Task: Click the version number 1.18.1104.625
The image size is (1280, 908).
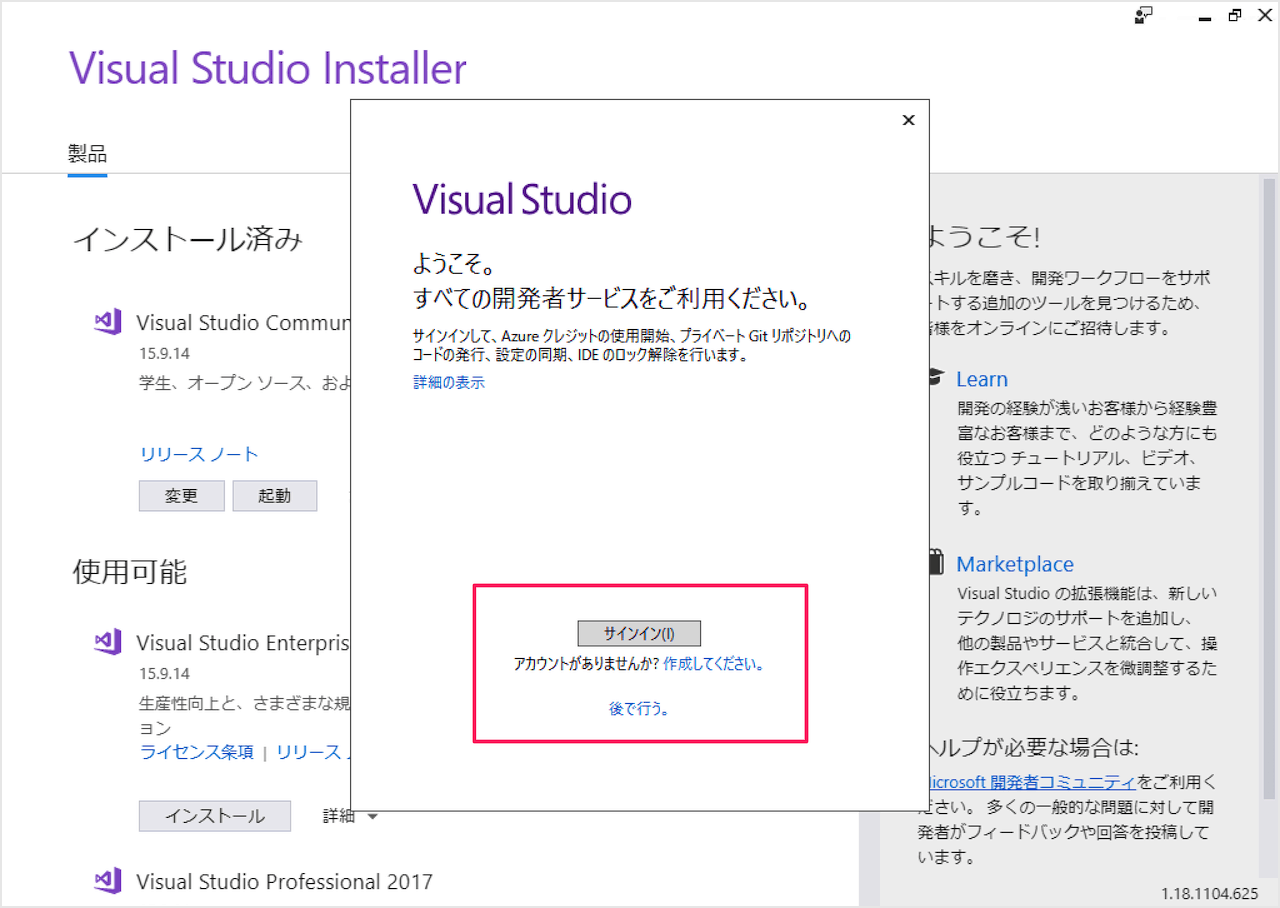Action: [1210, 893]
